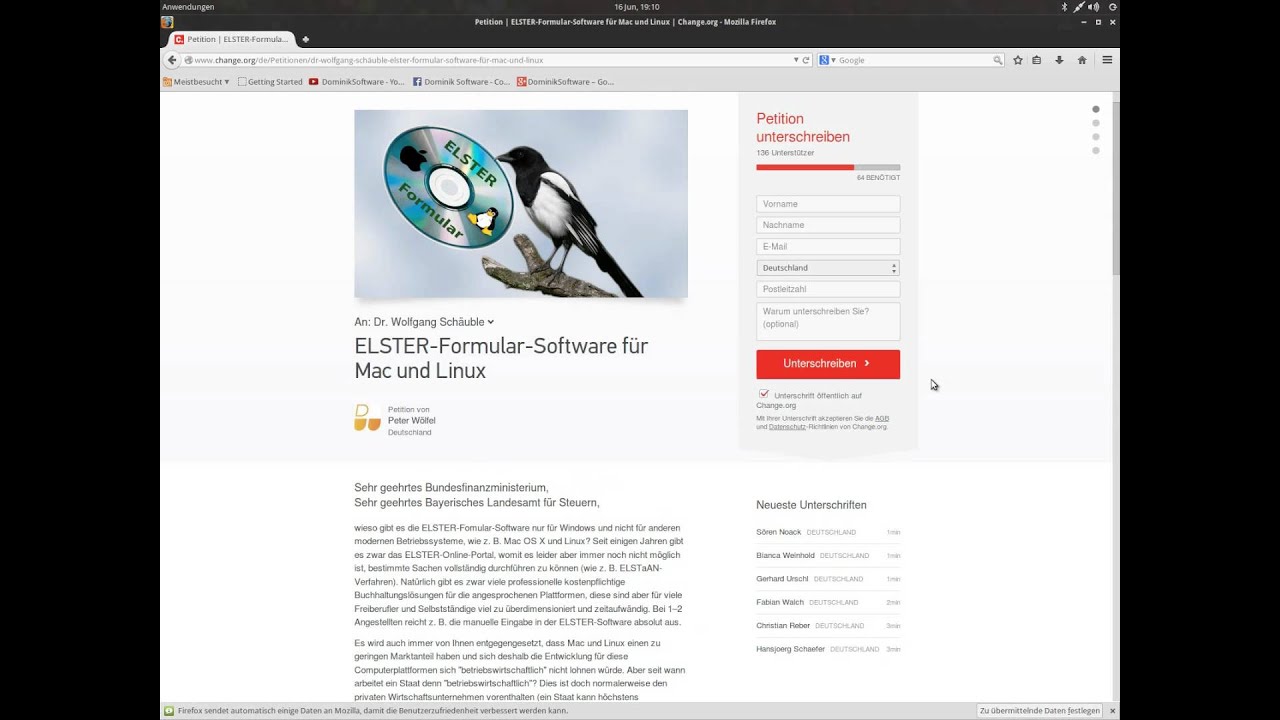
Task: Open the Getting Started bookmark
Action: click(270, 82)
